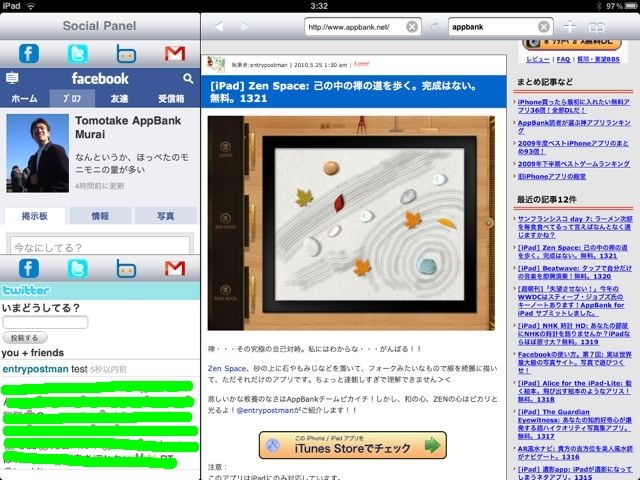Click the 投稿する post button

point(25,338)
